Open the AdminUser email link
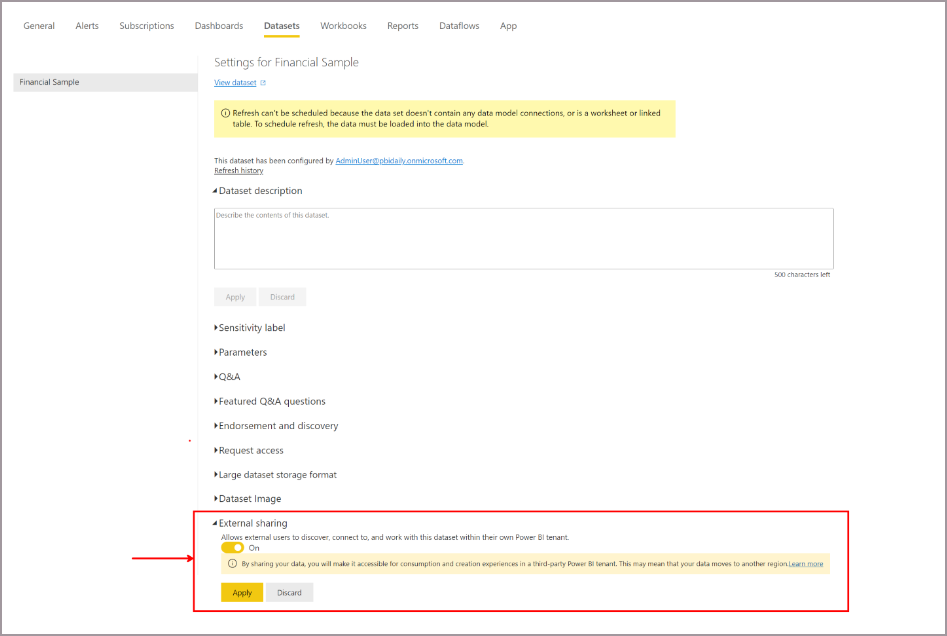Viewport: 947px width, 636px height. (399, 161)
